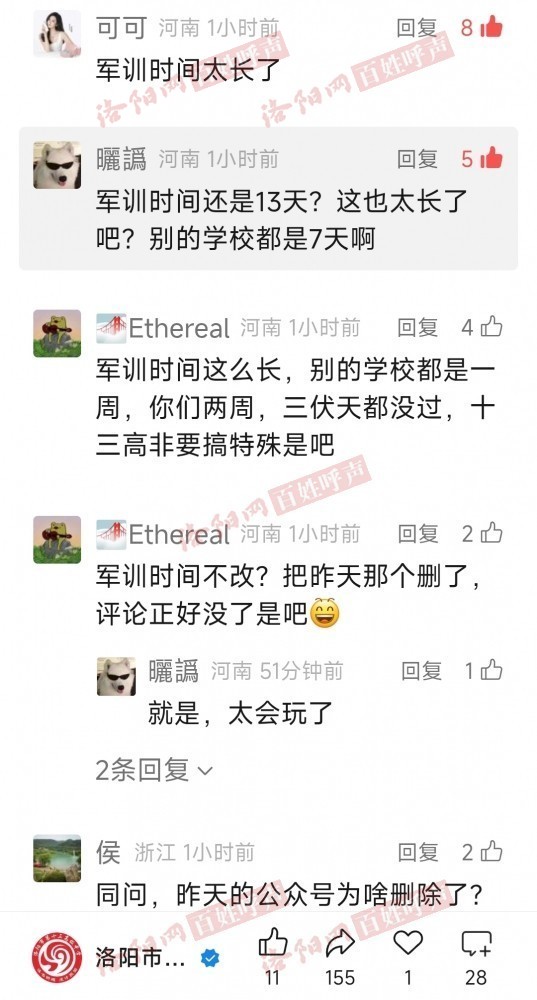Like Ethereal's comment with 4 likes
This screenshot has height=1000, width=537.
tap(492, 327)
